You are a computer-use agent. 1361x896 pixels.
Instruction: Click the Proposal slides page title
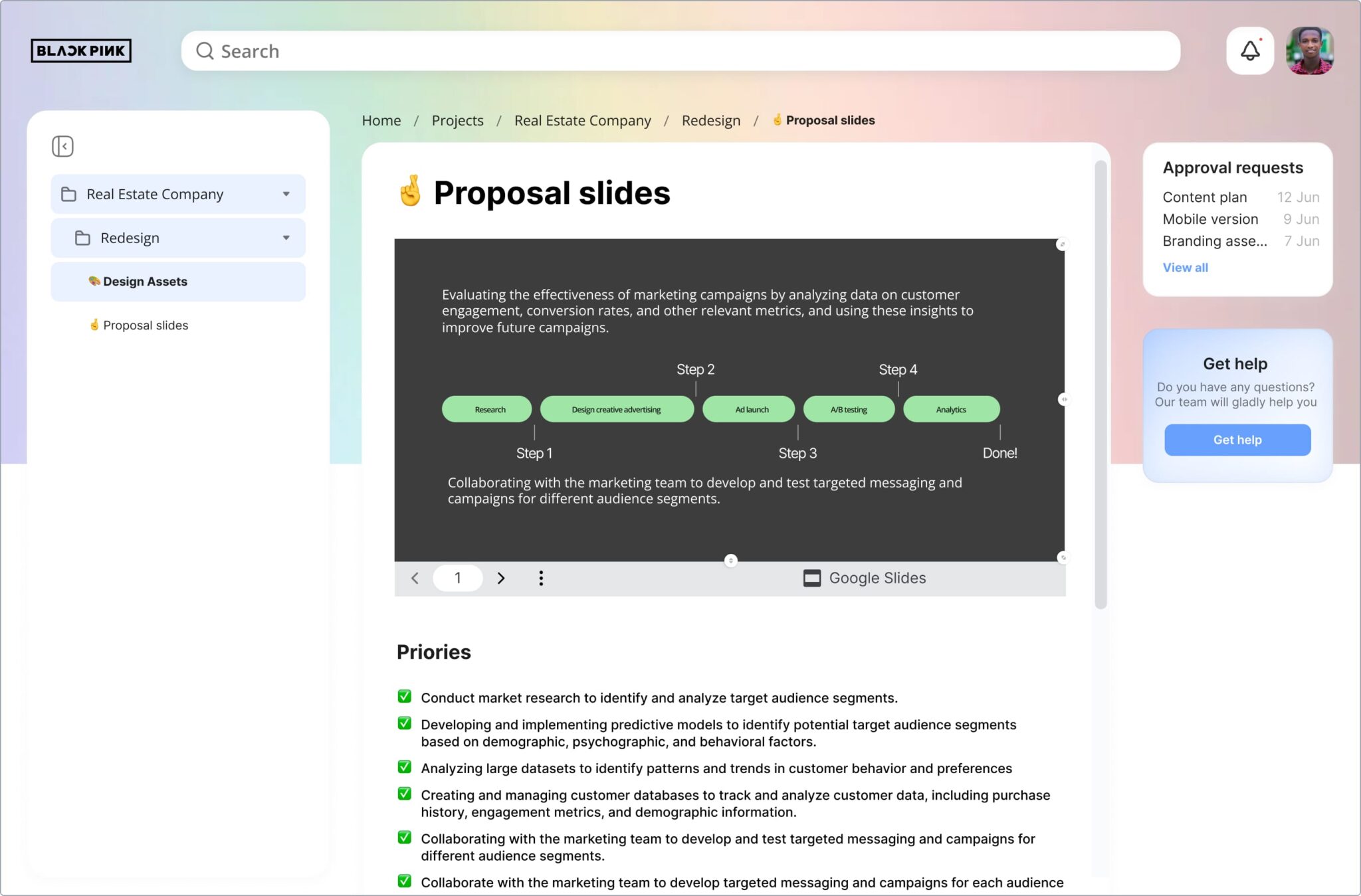coord(552,193)
